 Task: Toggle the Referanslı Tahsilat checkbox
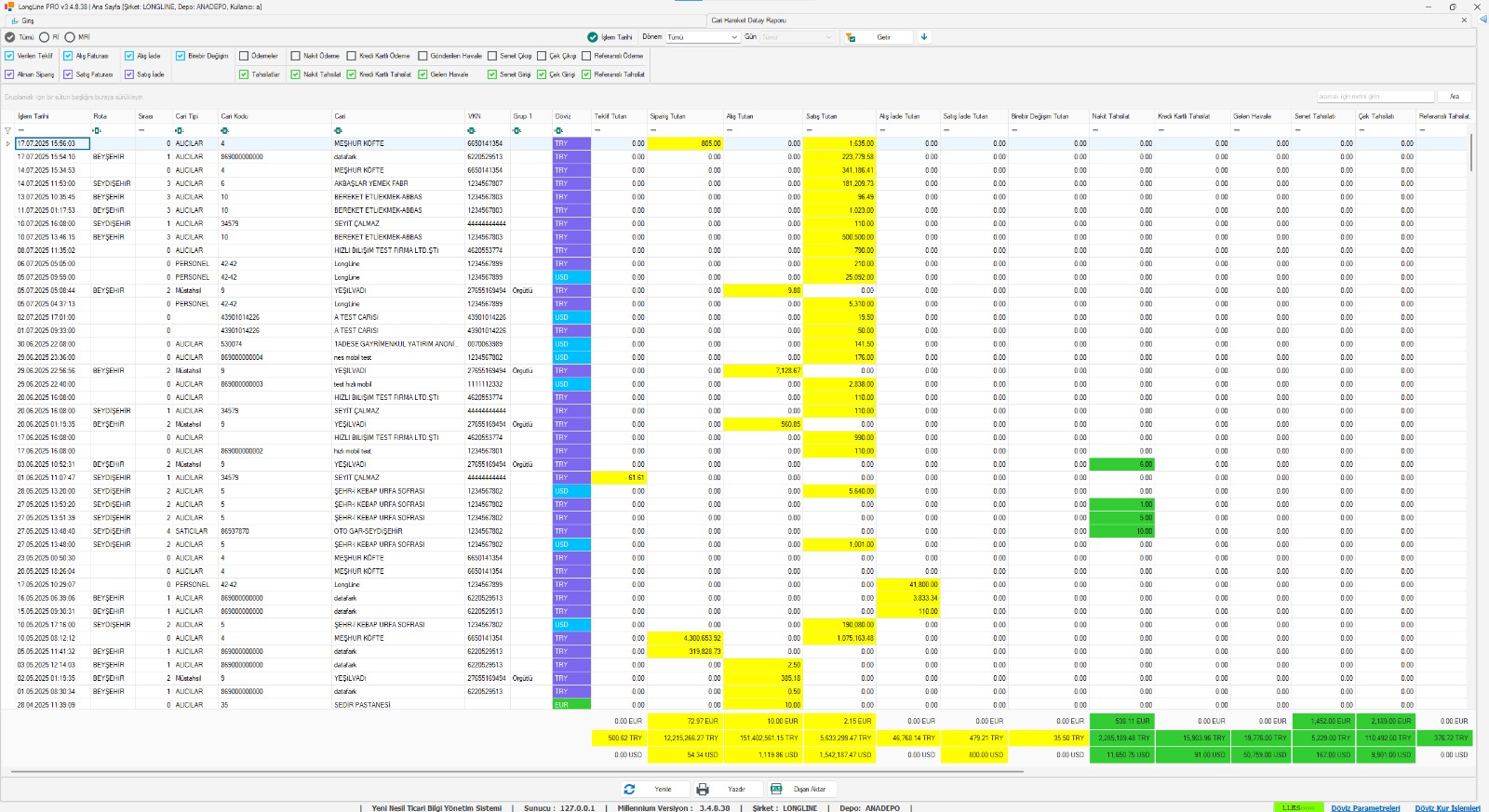point(586,74)
